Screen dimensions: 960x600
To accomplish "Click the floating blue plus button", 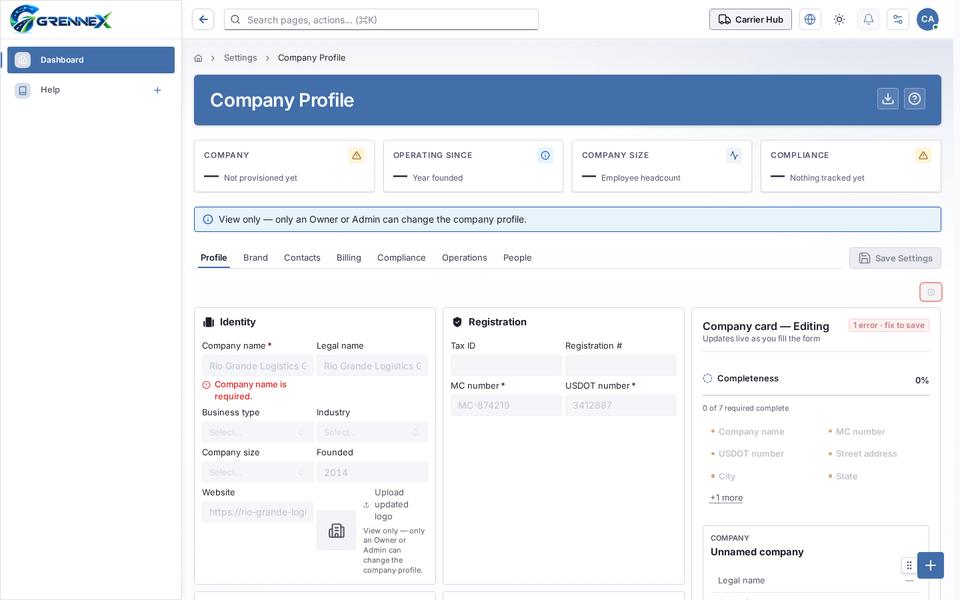I will (931, 566).
